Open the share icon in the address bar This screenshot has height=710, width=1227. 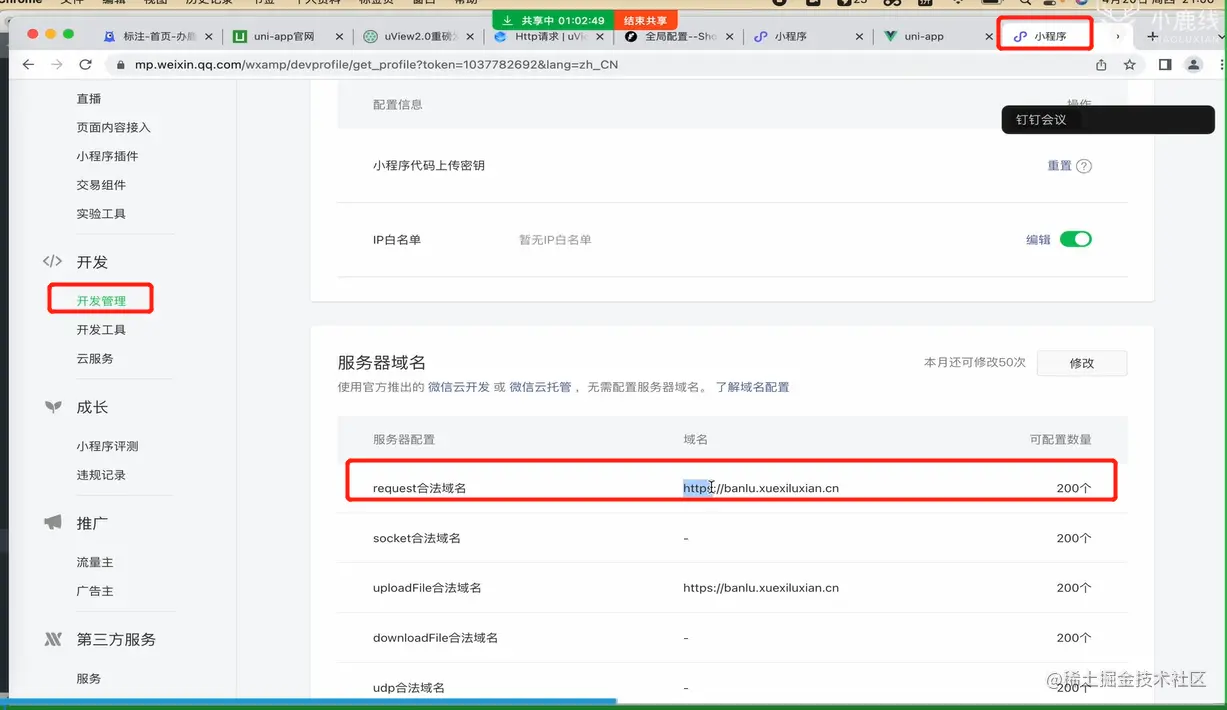point(1101,65)
